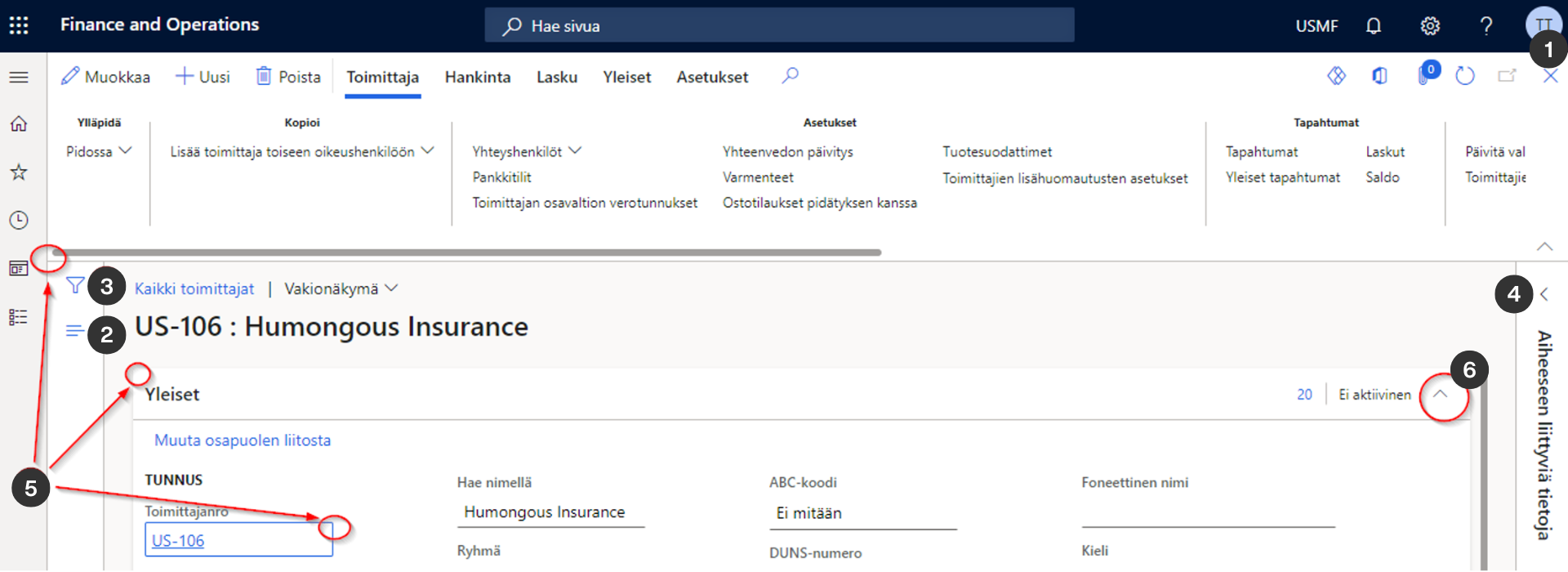1568x572 pixels.
Task: Open Saldo
Action: [1382, 177]
